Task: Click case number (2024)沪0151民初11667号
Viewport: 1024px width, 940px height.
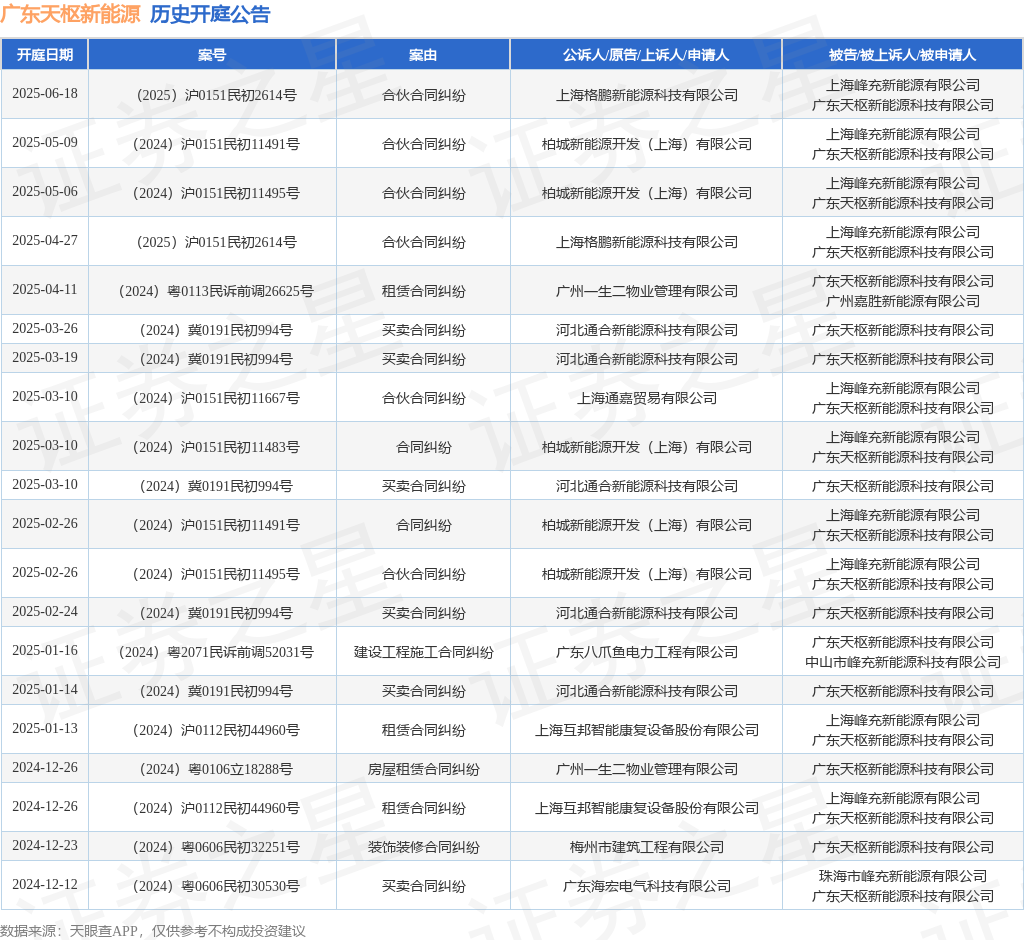Action: click(x=216, y=398)
